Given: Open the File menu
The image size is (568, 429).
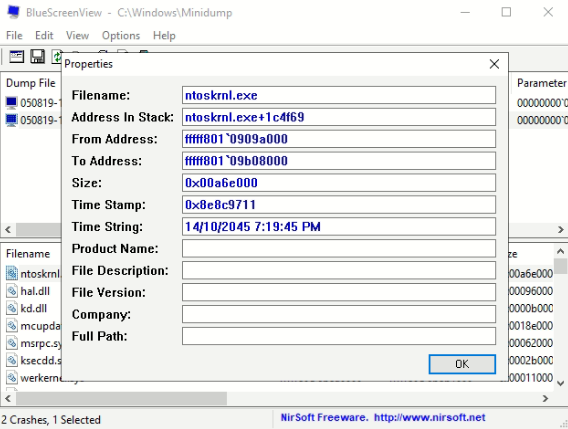Looking at the screenshot, I should (14, 36).
